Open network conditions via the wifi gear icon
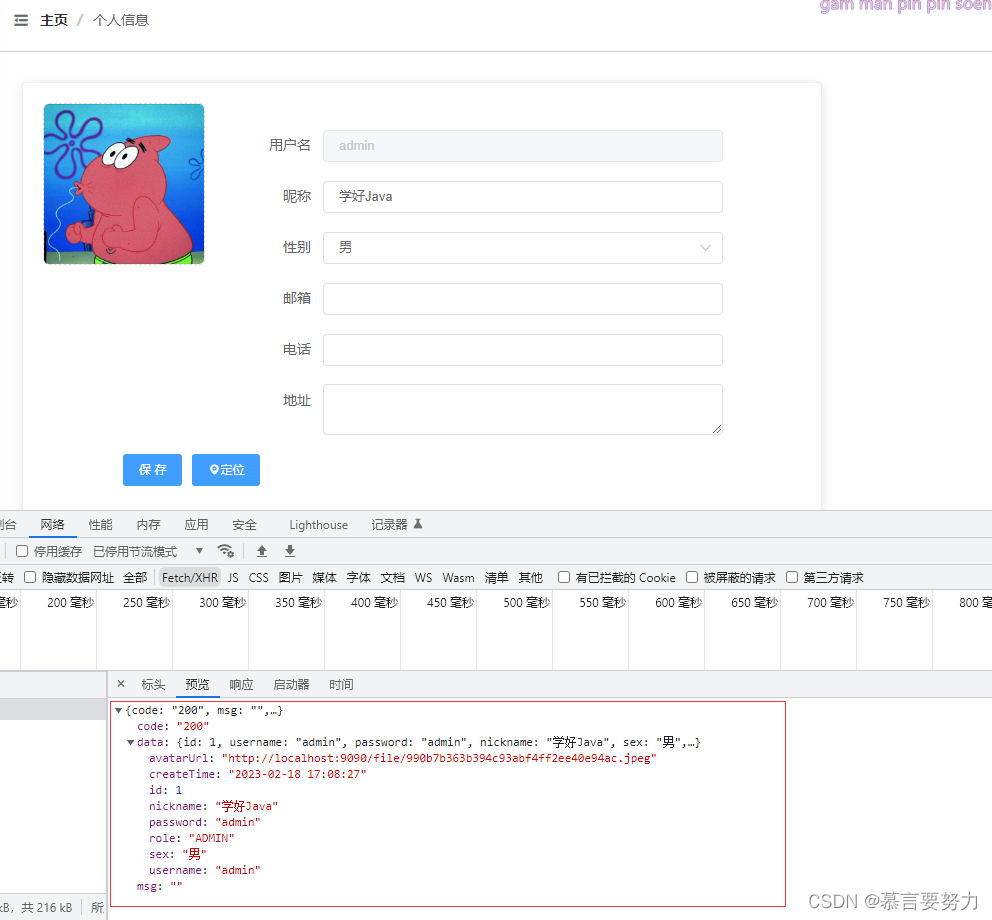 225,551
